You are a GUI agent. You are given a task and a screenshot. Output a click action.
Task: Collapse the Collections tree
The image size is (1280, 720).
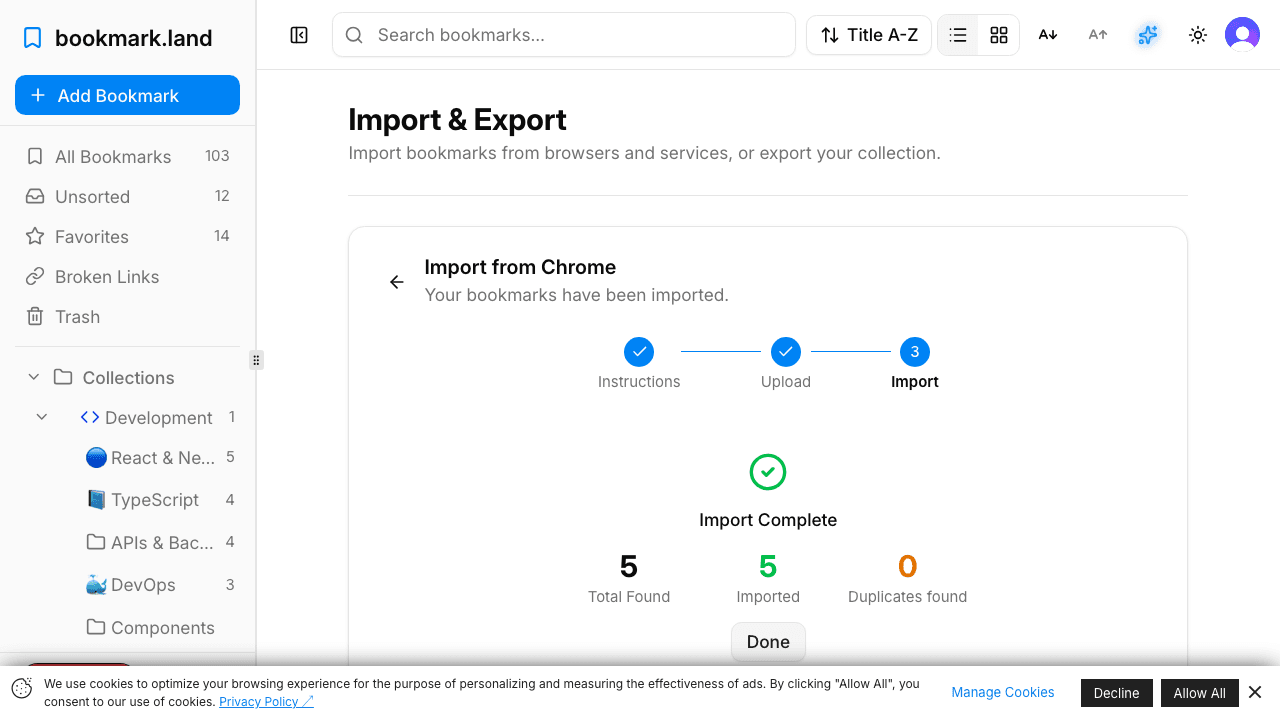click(x=34, y=377)
